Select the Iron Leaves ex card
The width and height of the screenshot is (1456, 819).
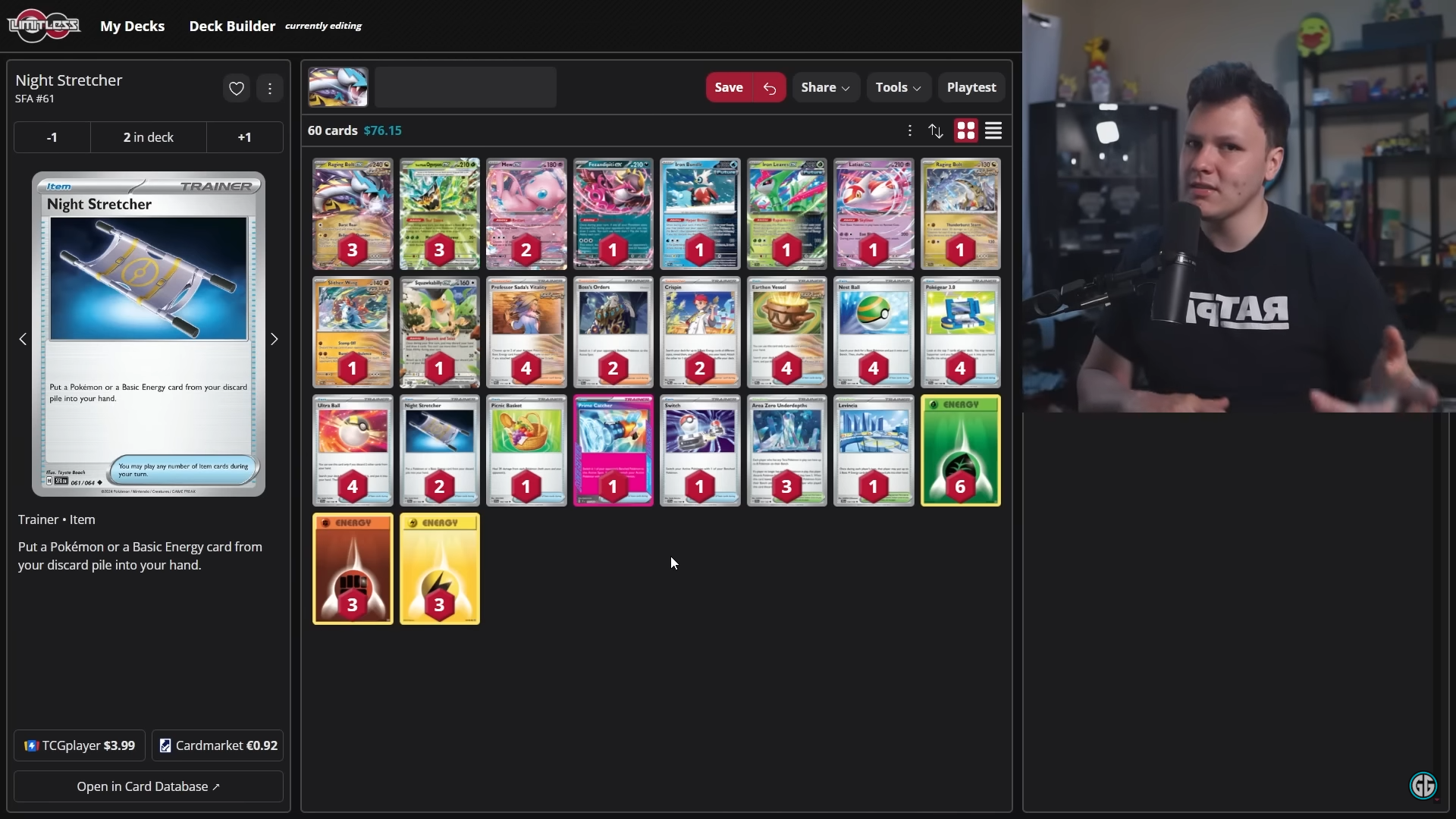[787, 214]
